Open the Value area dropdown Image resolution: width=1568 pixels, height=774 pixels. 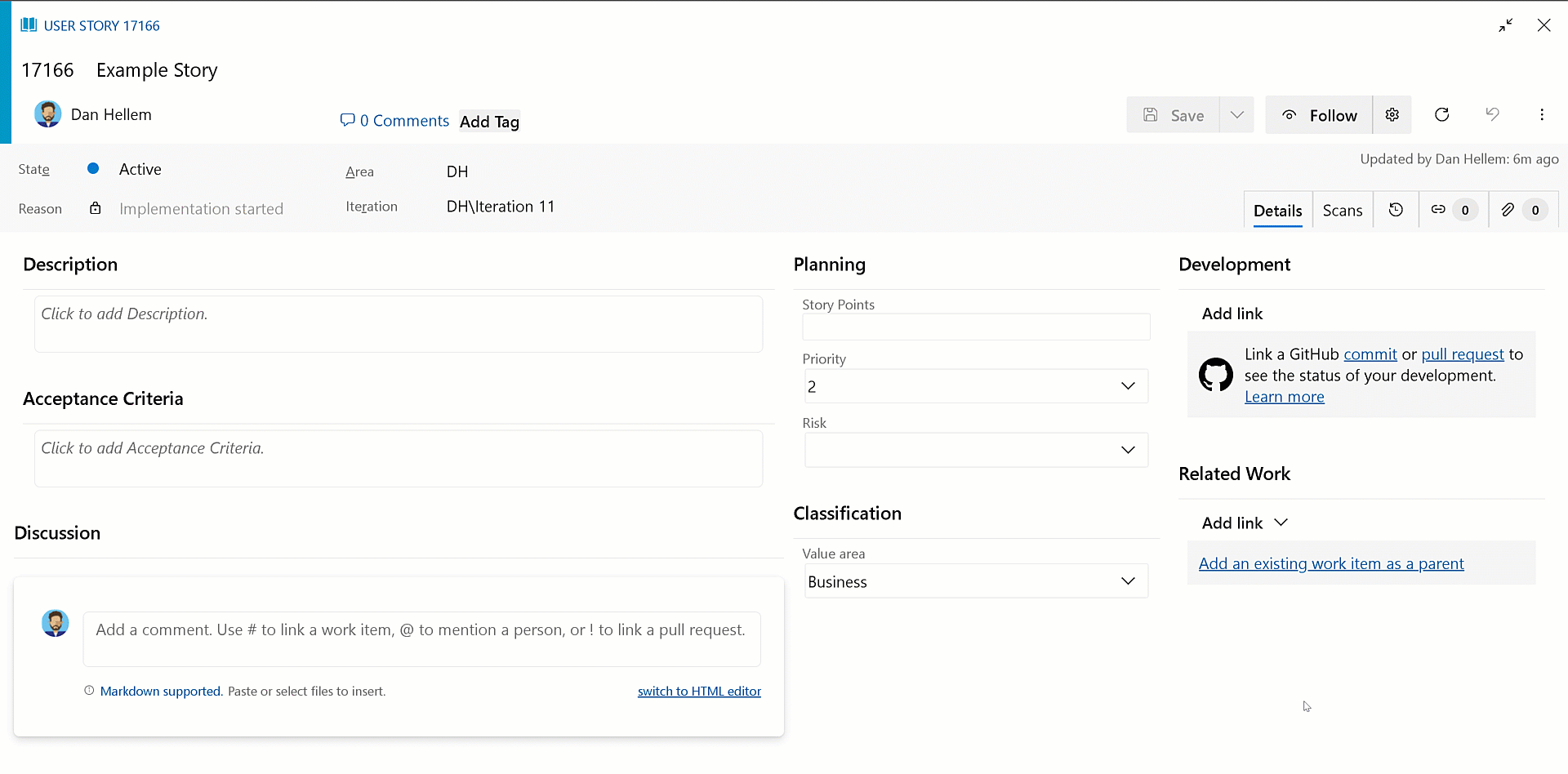[x=1128, y=580]
